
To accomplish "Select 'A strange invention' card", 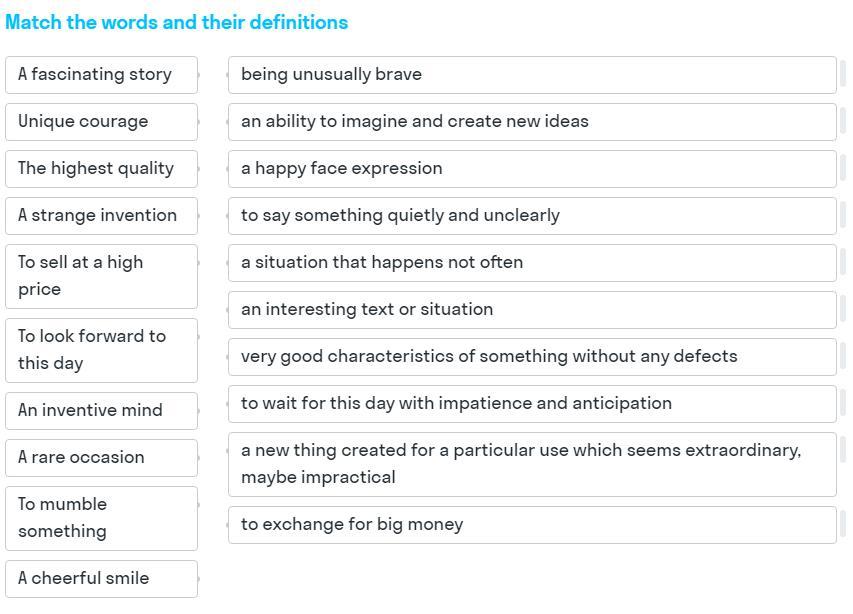I will [101, 216].
